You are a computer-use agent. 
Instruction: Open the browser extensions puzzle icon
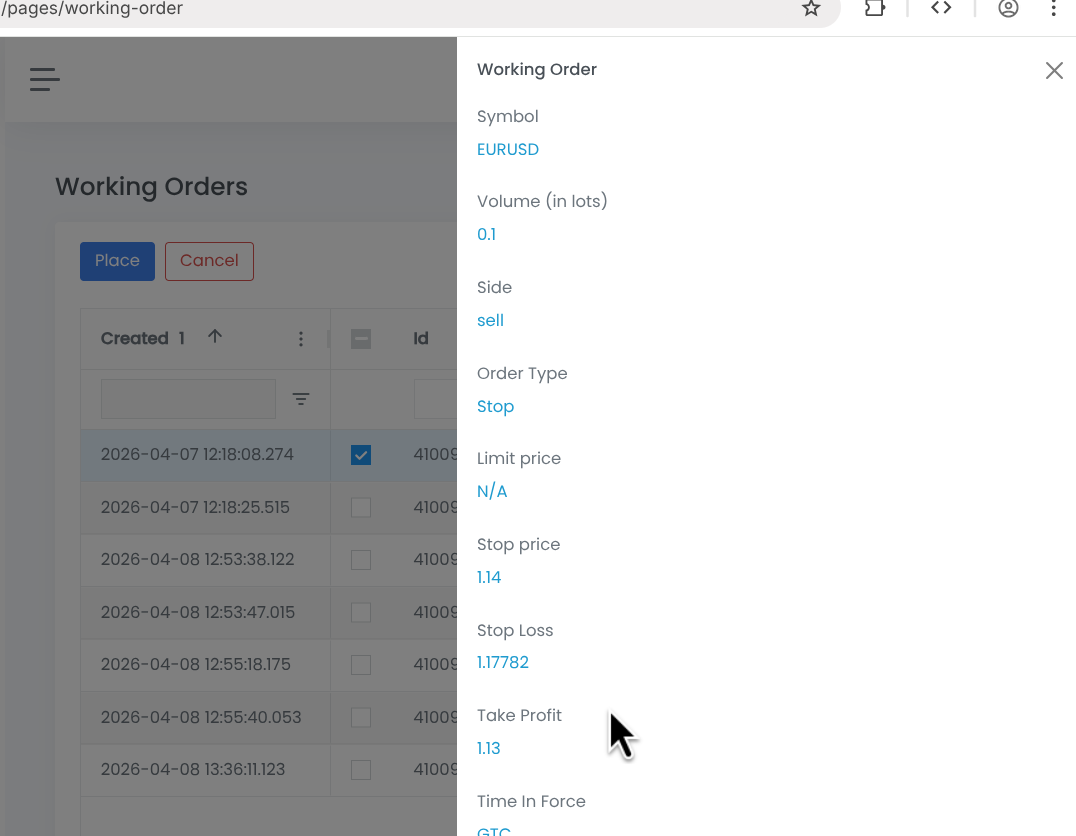coord(875,9)
